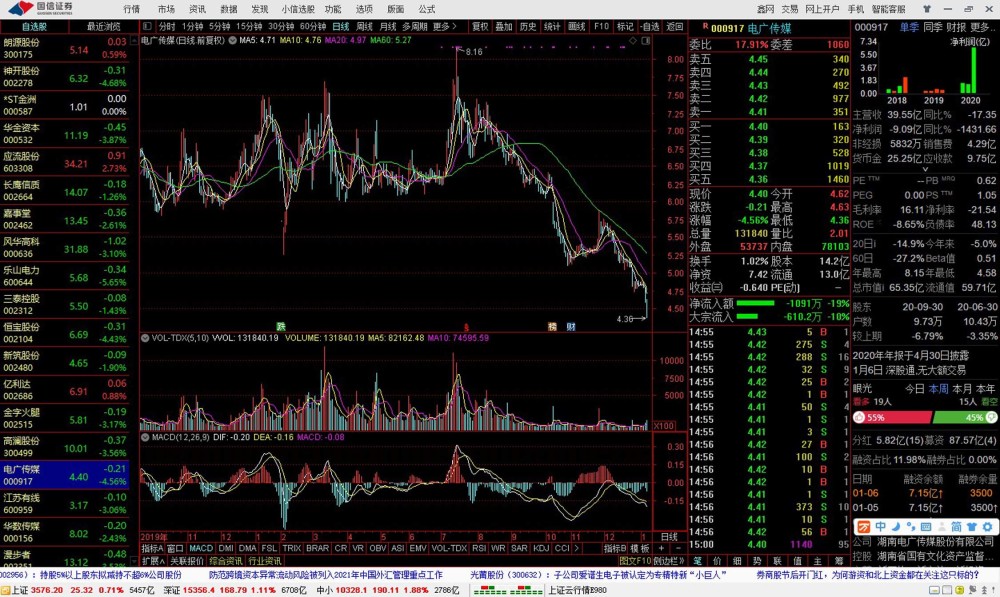Switch chart to 周线 weekly period
The image size is (1000, 597).
click(364, 26)
